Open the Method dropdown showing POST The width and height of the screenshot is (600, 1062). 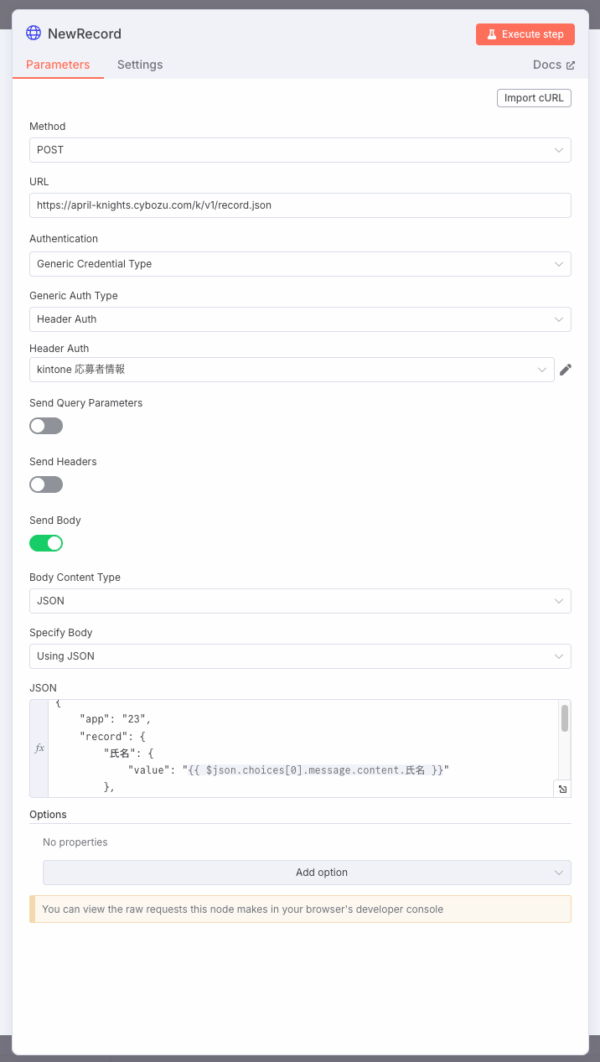(x=300, y=150)
